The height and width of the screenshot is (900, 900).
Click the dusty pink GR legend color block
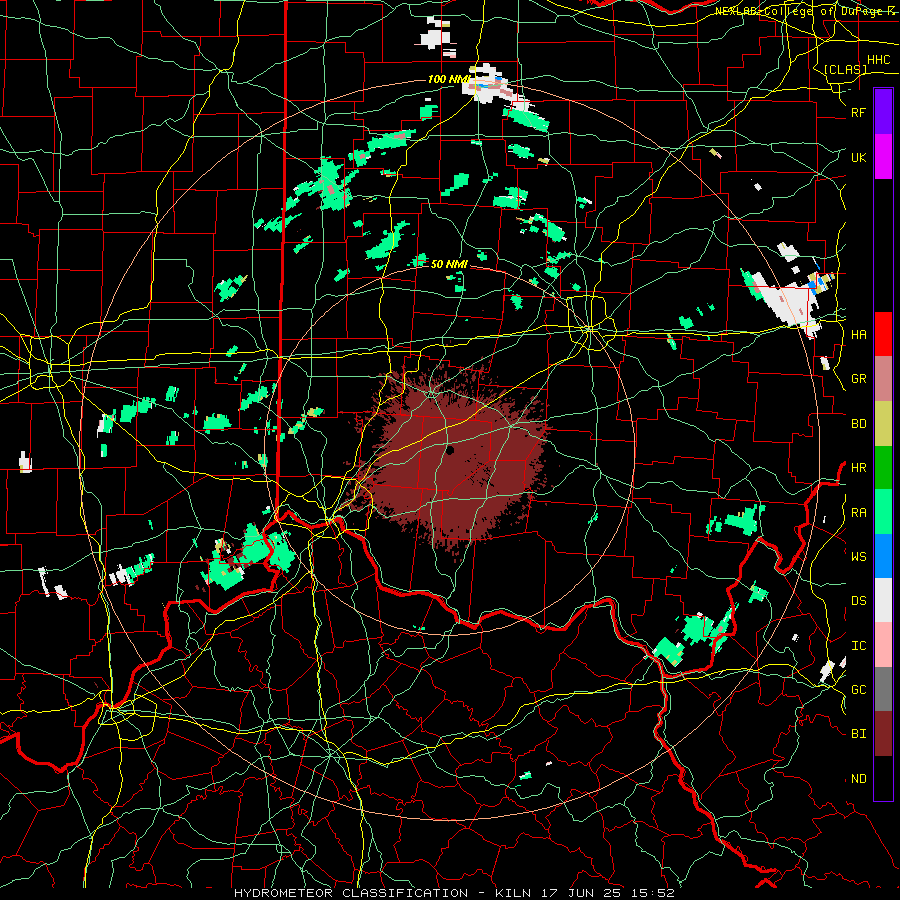[x=883, y=378]
